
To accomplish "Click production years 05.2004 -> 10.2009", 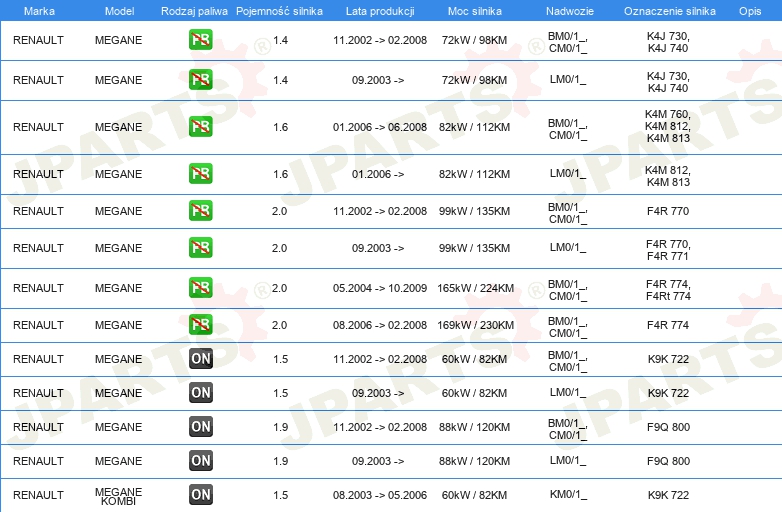I will point(380,288).
